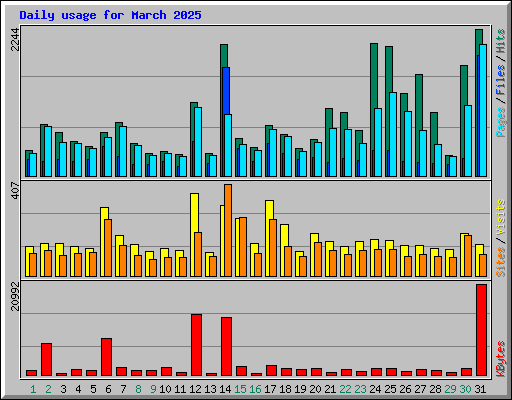The height and width of the screenshot is (400, 512).
Task: Click the red KBytes bar for day 31
Action: (x=481, y=330)
